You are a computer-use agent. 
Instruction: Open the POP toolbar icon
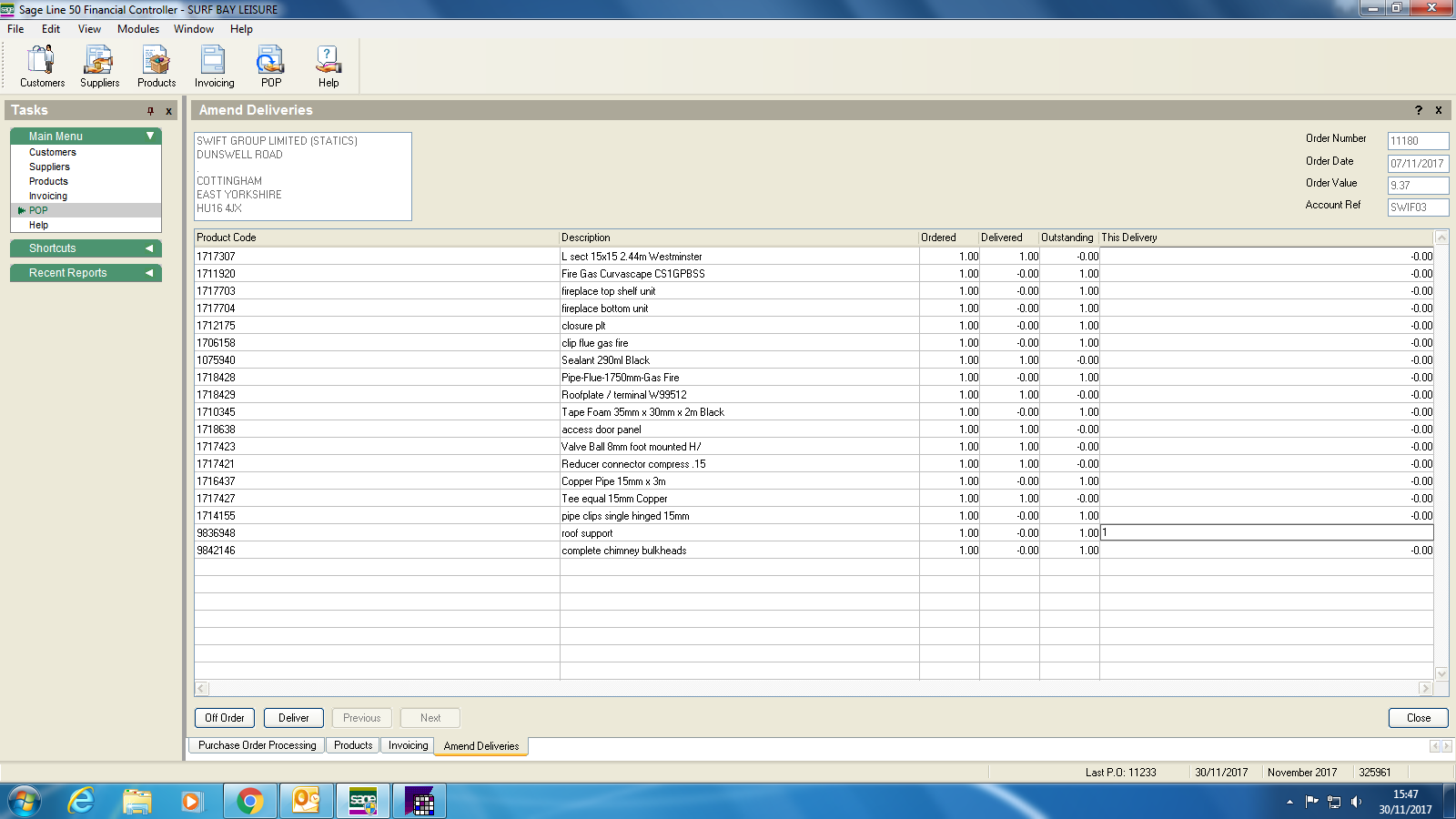271,66
